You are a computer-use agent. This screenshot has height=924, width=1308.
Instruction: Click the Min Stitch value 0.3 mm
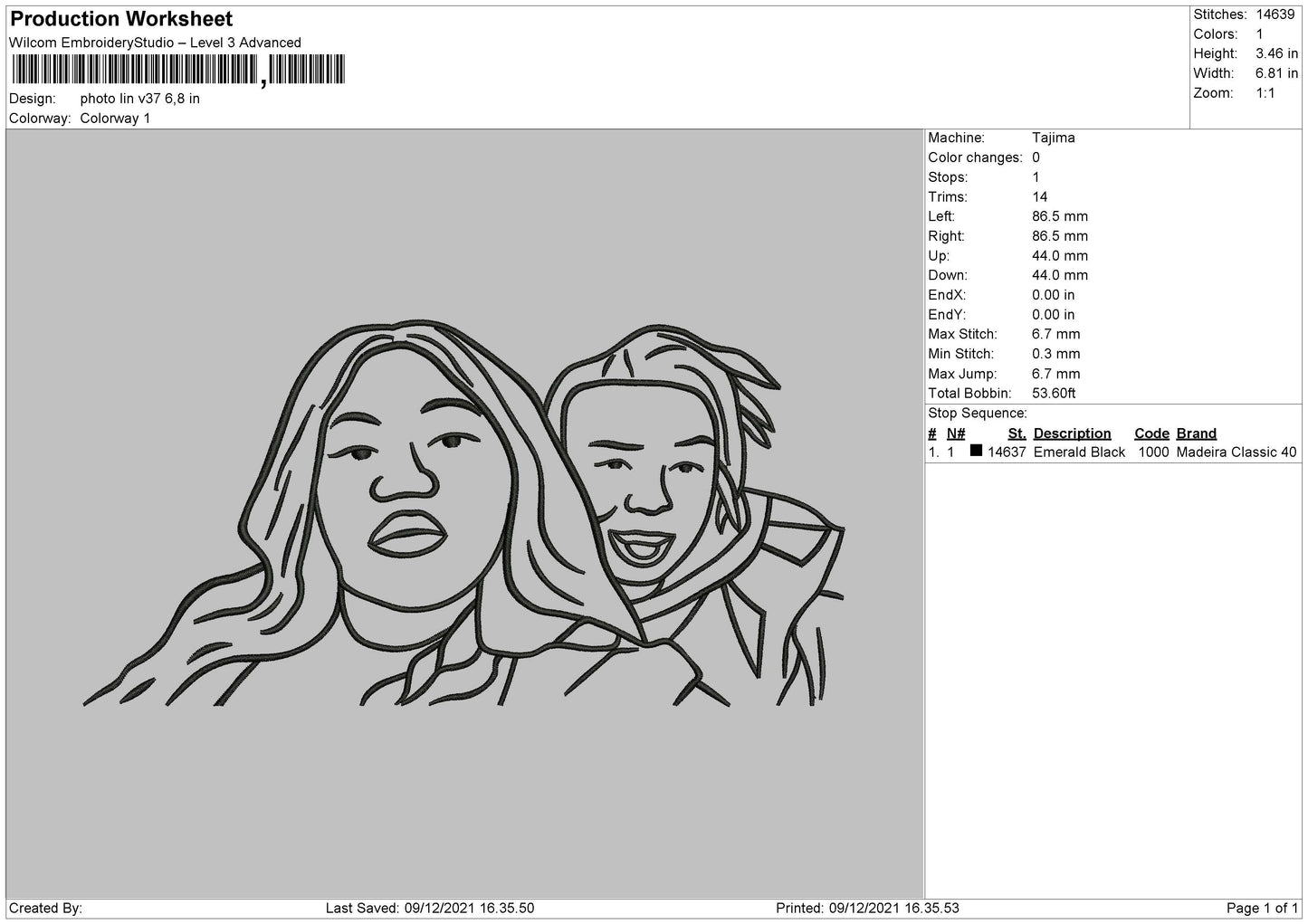pyautogui.click(x=1056, y=354)
